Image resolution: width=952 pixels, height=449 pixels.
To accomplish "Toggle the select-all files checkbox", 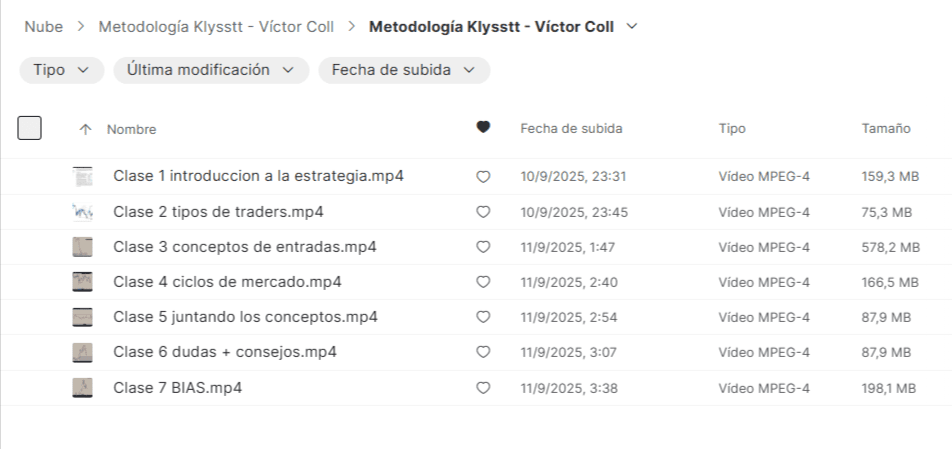I will click(x=30, y=128).
